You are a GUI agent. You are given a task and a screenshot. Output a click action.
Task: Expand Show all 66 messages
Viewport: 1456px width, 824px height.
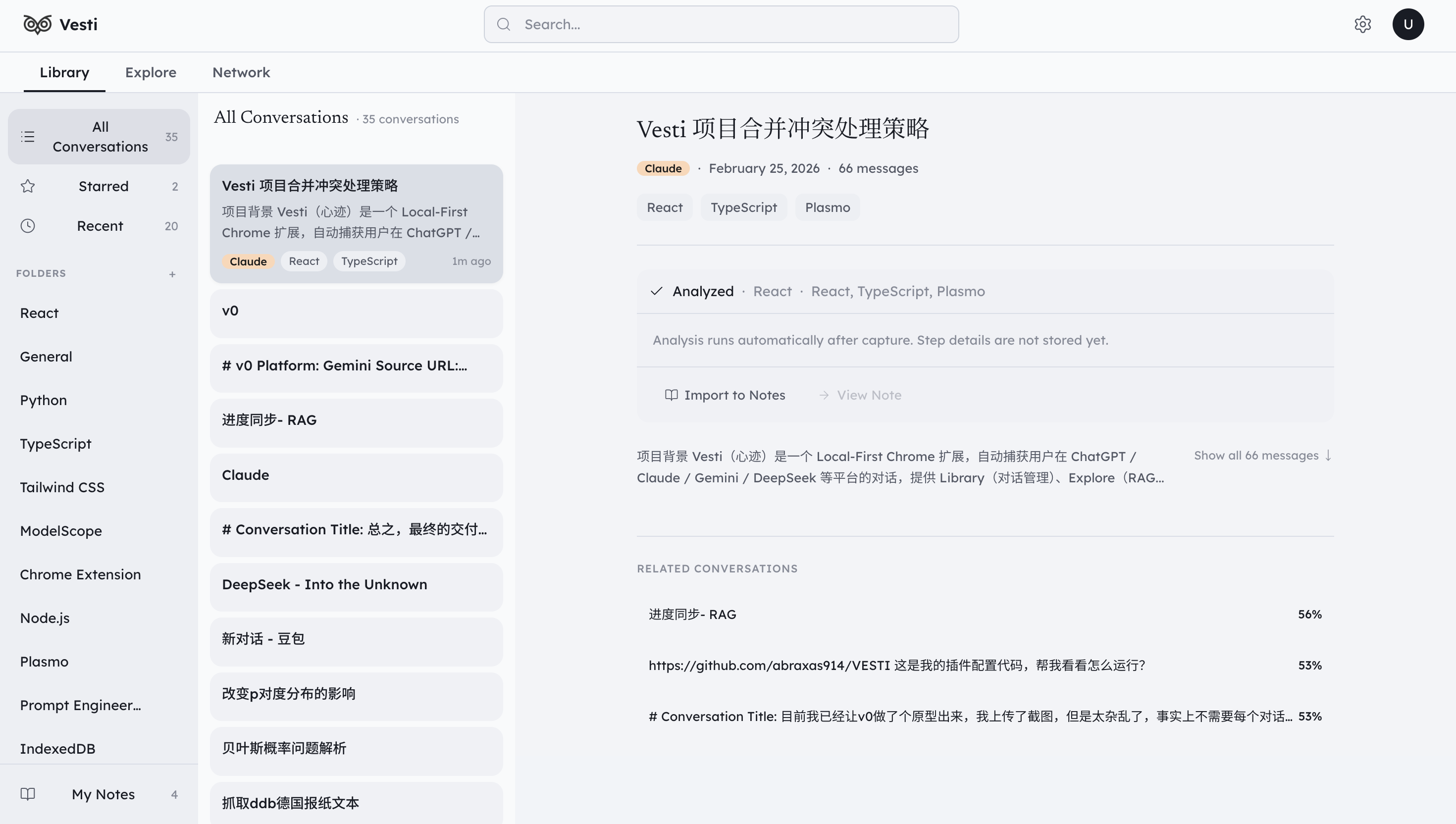(x=1263, y=456)
